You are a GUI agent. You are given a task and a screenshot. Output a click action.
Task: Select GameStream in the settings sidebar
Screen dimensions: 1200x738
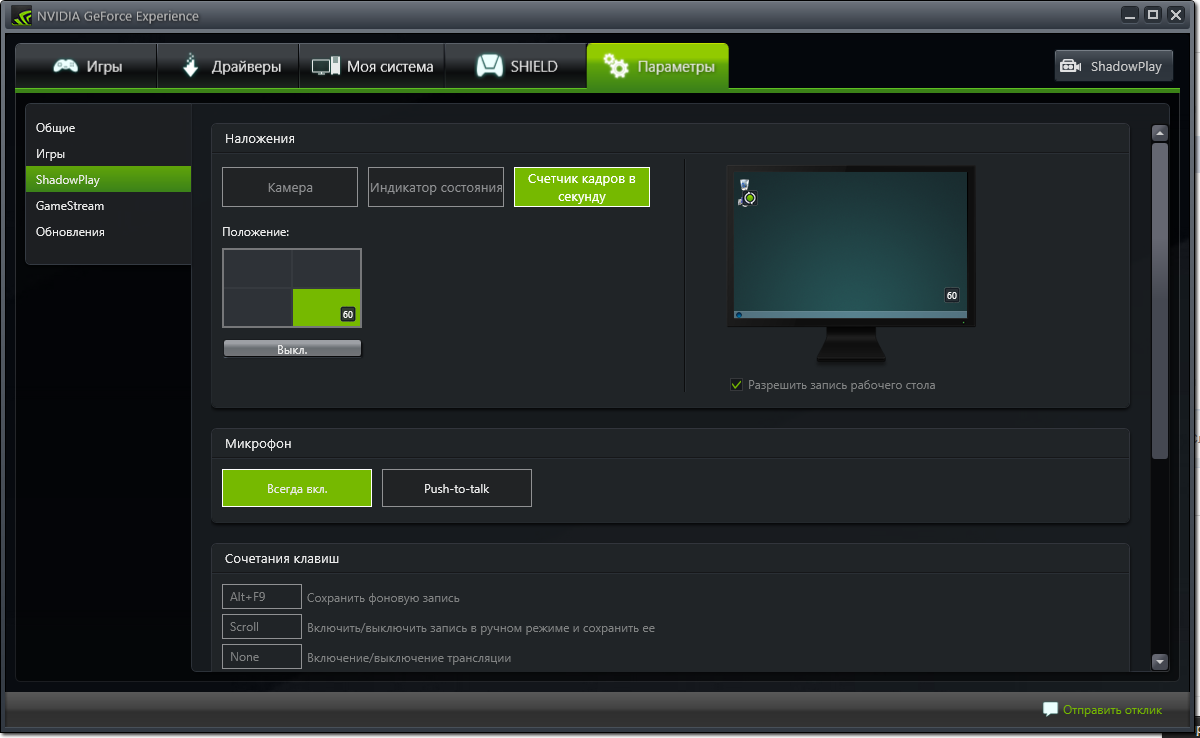(x=108, y=206)
